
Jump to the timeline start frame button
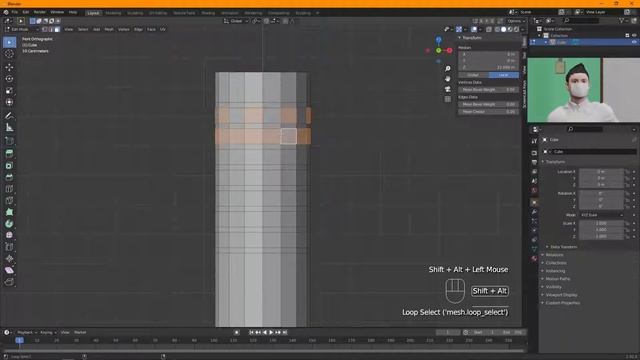pyautogui.click(x=251, y=333)
